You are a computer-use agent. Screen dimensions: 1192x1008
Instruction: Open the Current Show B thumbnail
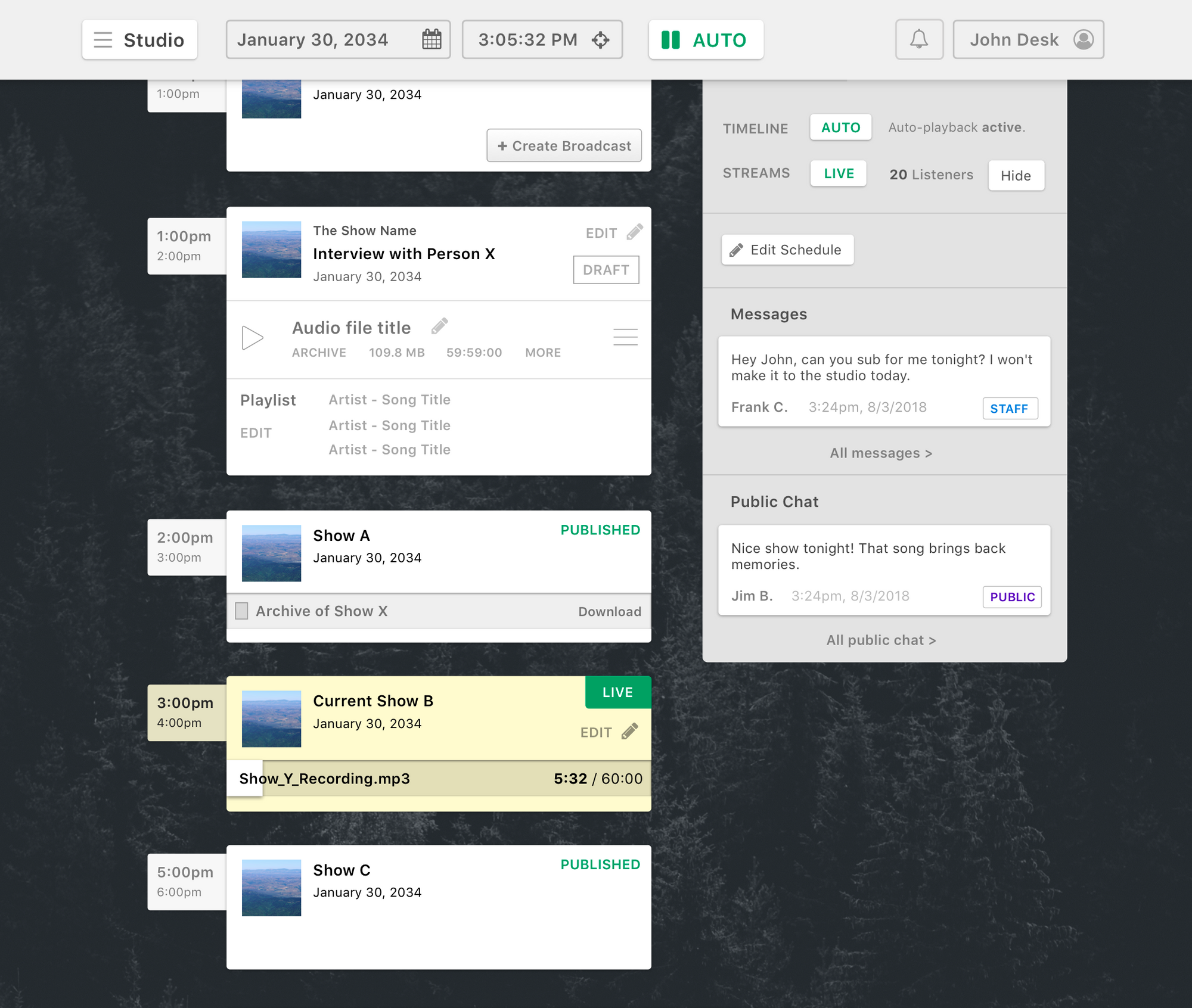click(x=271, y=719)
